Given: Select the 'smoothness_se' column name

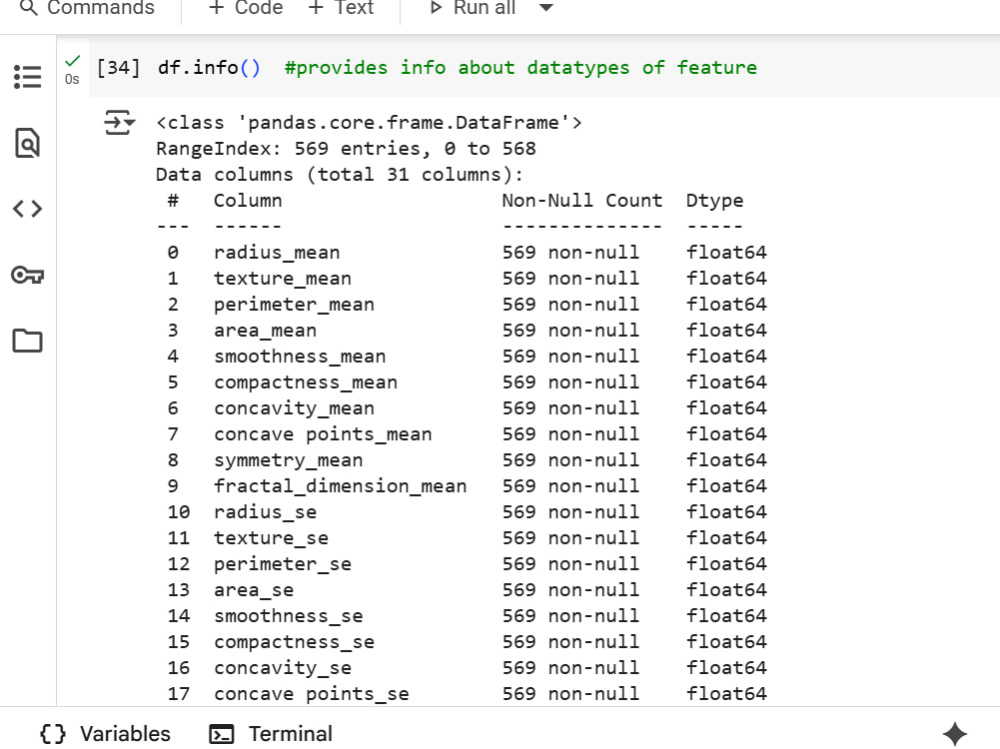Looking at the screenshot, I should click(x=288, y=616).
